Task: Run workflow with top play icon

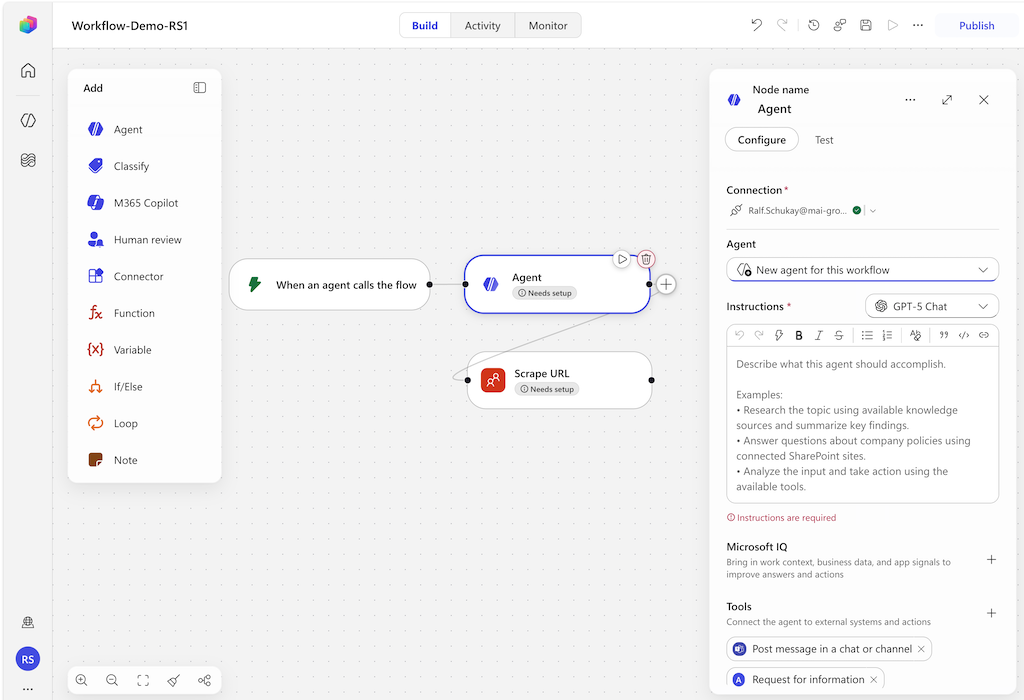Action: pyautogui.click(x=892, y=25)
